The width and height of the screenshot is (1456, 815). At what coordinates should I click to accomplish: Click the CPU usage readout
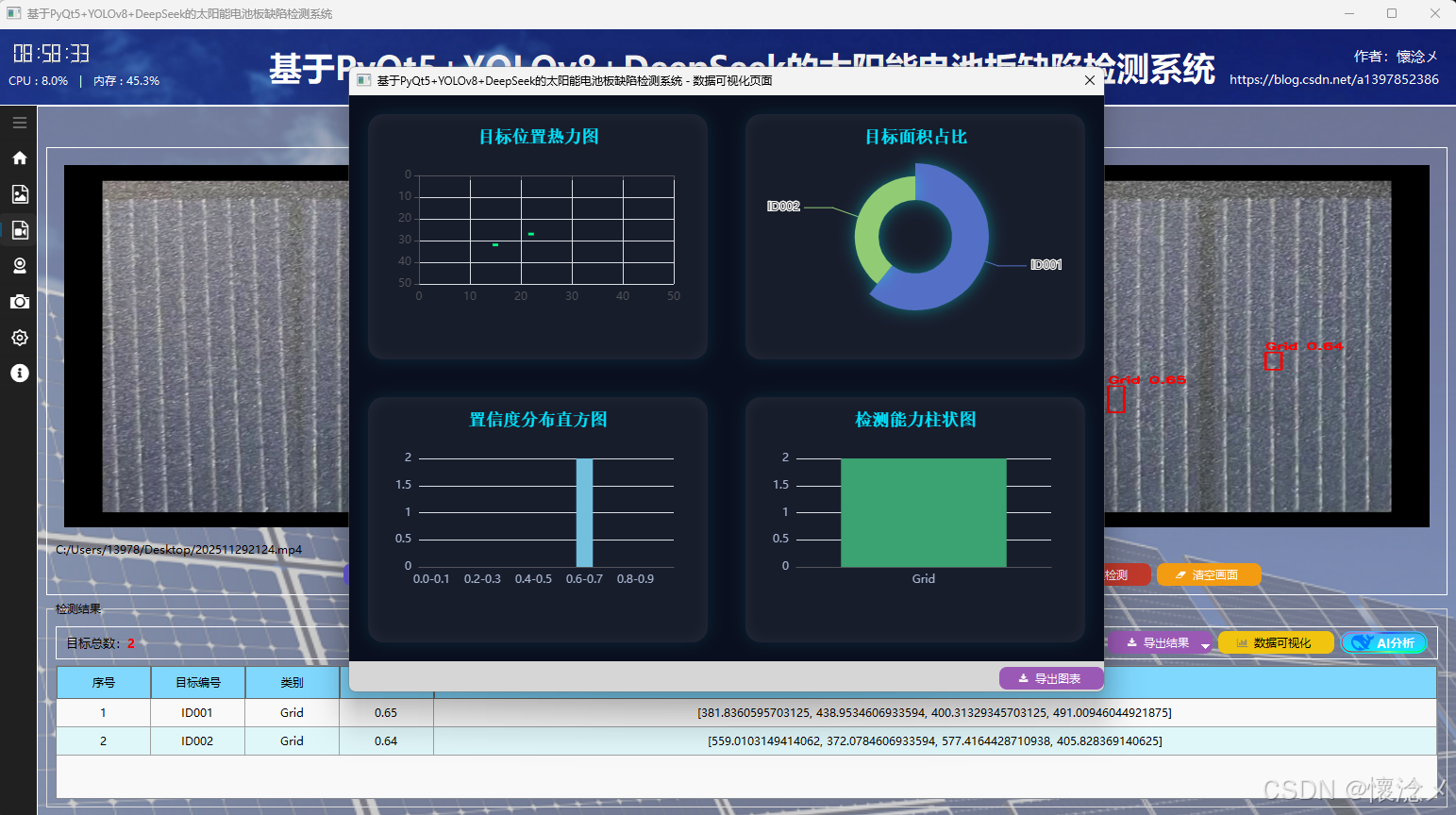click(x=38, y=81)
